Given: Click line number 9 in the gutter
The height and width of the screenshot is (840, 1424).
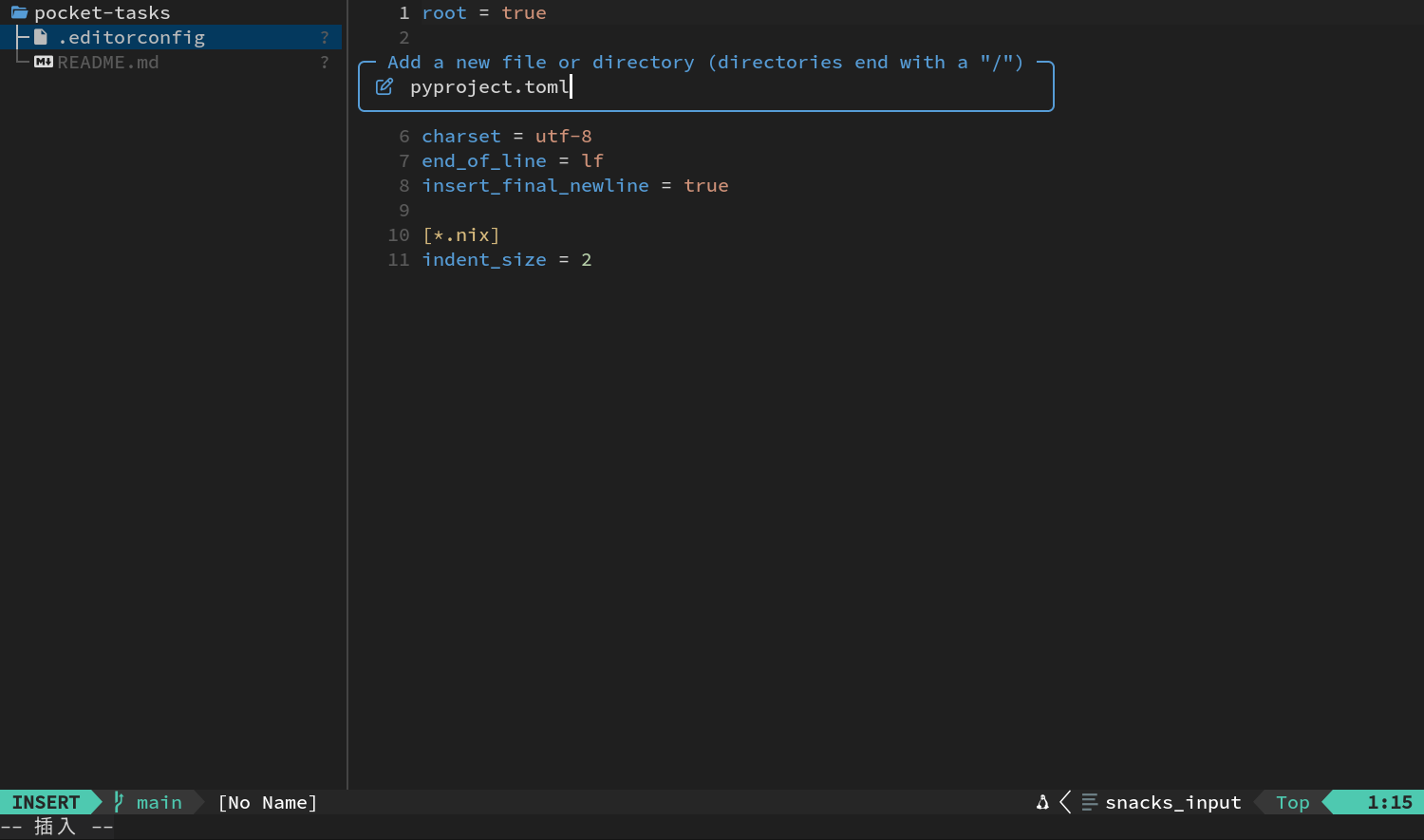Looking at the screenshot, I should pos(404,210).
